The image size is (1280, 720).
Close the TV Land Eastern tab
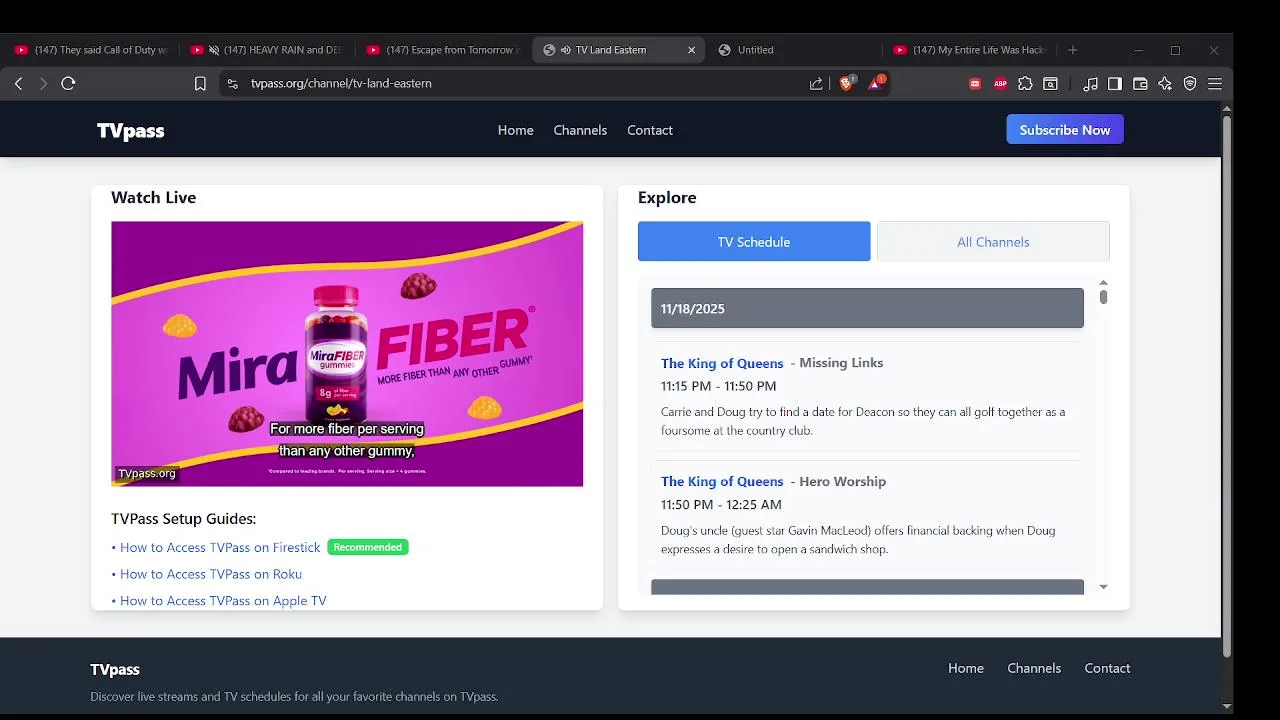pos(691,50)
